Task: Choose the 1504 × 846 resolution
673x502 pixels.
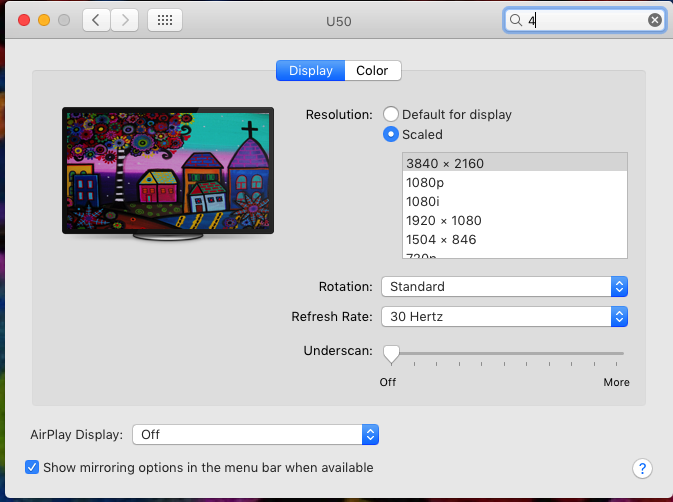Action: [x=515, y=239]
